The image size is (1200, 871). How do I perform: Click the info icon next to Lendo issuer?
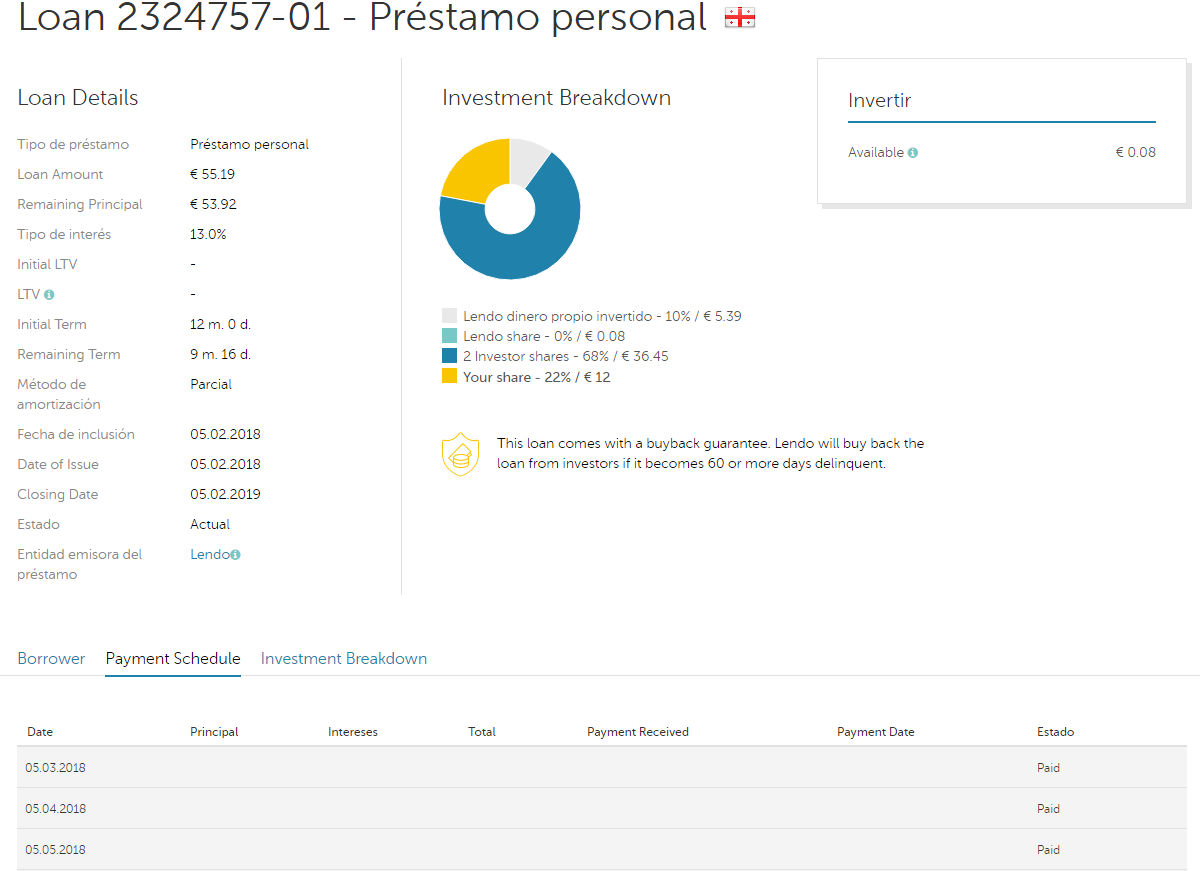[x=235, y=555]
